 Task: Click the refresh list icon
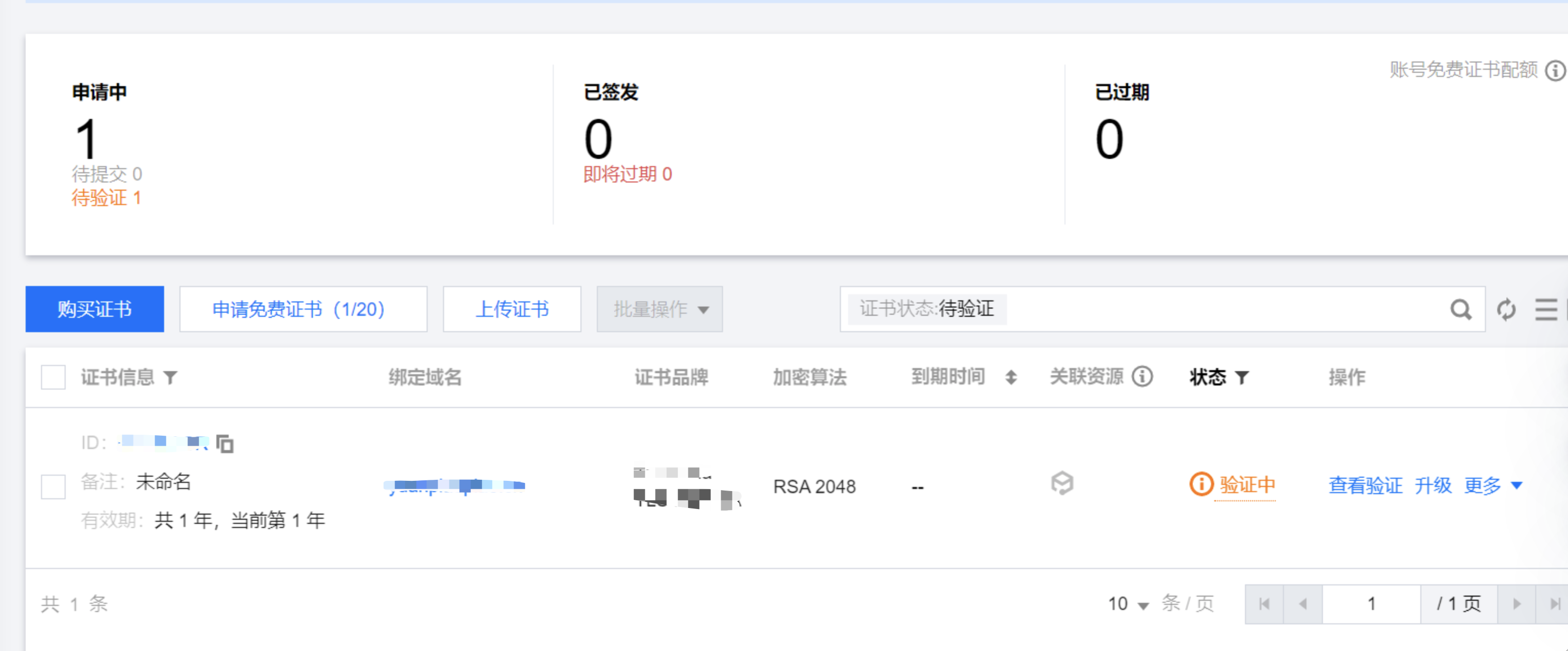pos(1506,310)
